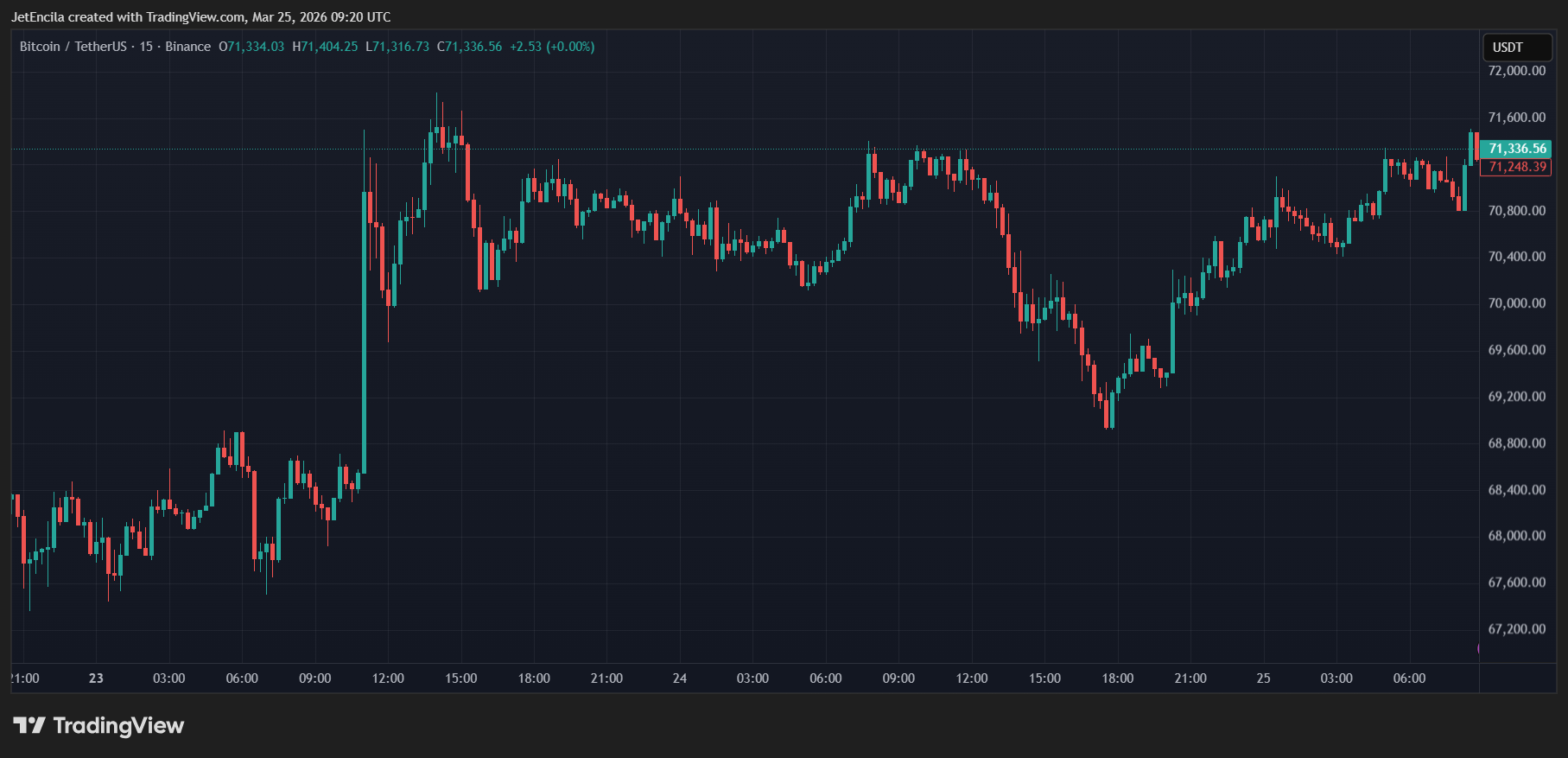The height and width of the screenshot is (758, 1568).
Task: Click the red 71,248.39 price tag
Action: [x=1516, y=167]
